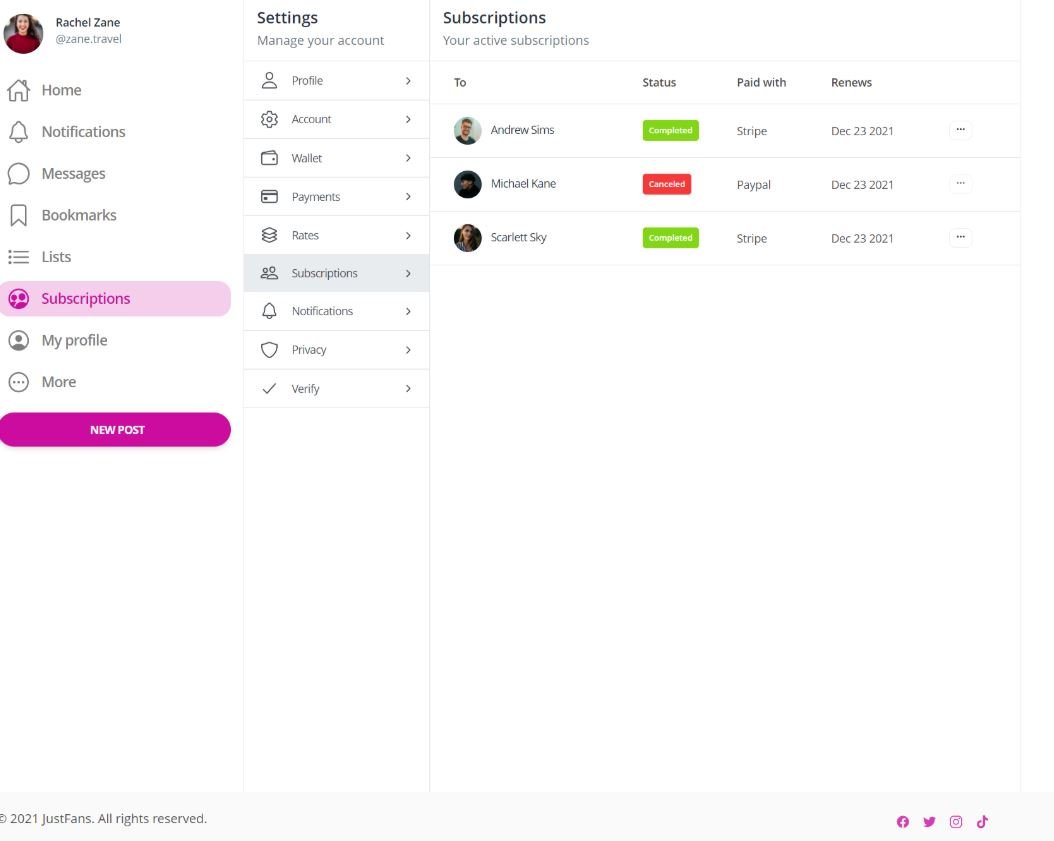Screen dimensions: 1054x841
Task: Select Rates in settings menu
Action: [x=305, y=236]
